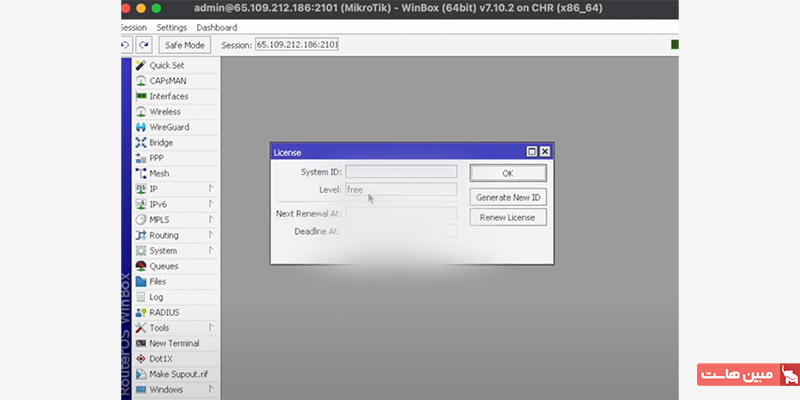Open the Quick Set wand icon
This screenshot has width=800, height=400.
[141, 65]
